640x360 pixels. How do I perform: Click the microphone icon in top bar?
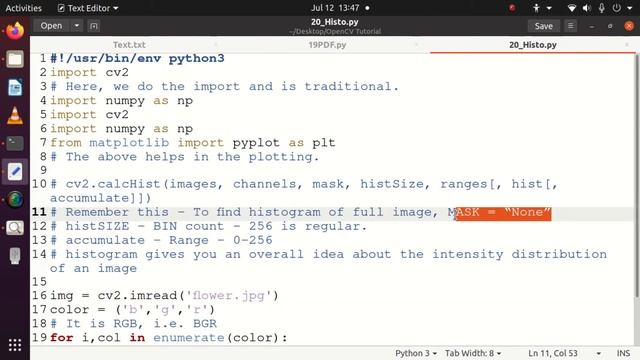(x=602, y=8)
